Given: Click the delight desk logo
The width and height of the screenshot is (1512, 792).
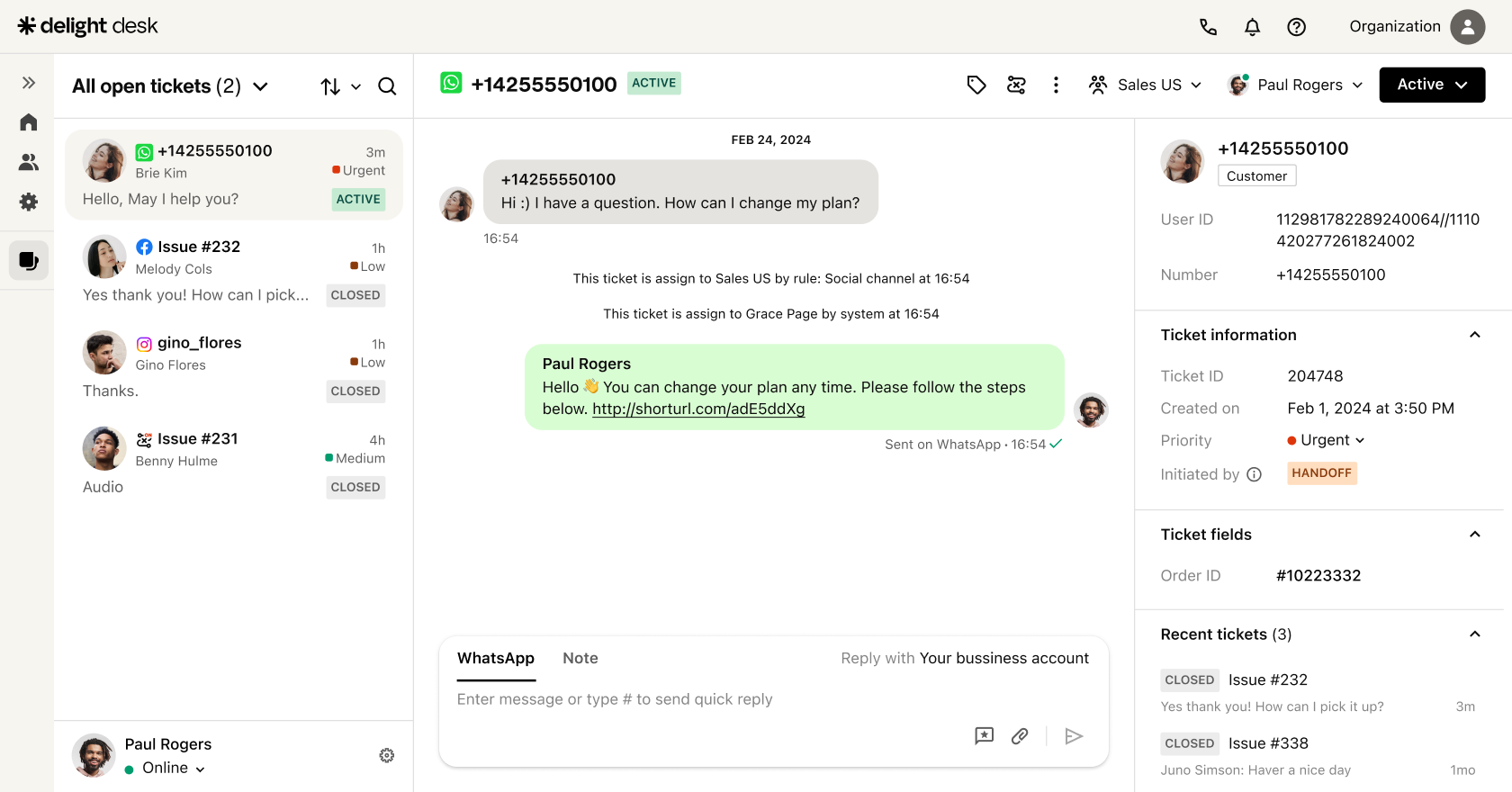Looking at the screenshot, I should [x=88, y=26].
